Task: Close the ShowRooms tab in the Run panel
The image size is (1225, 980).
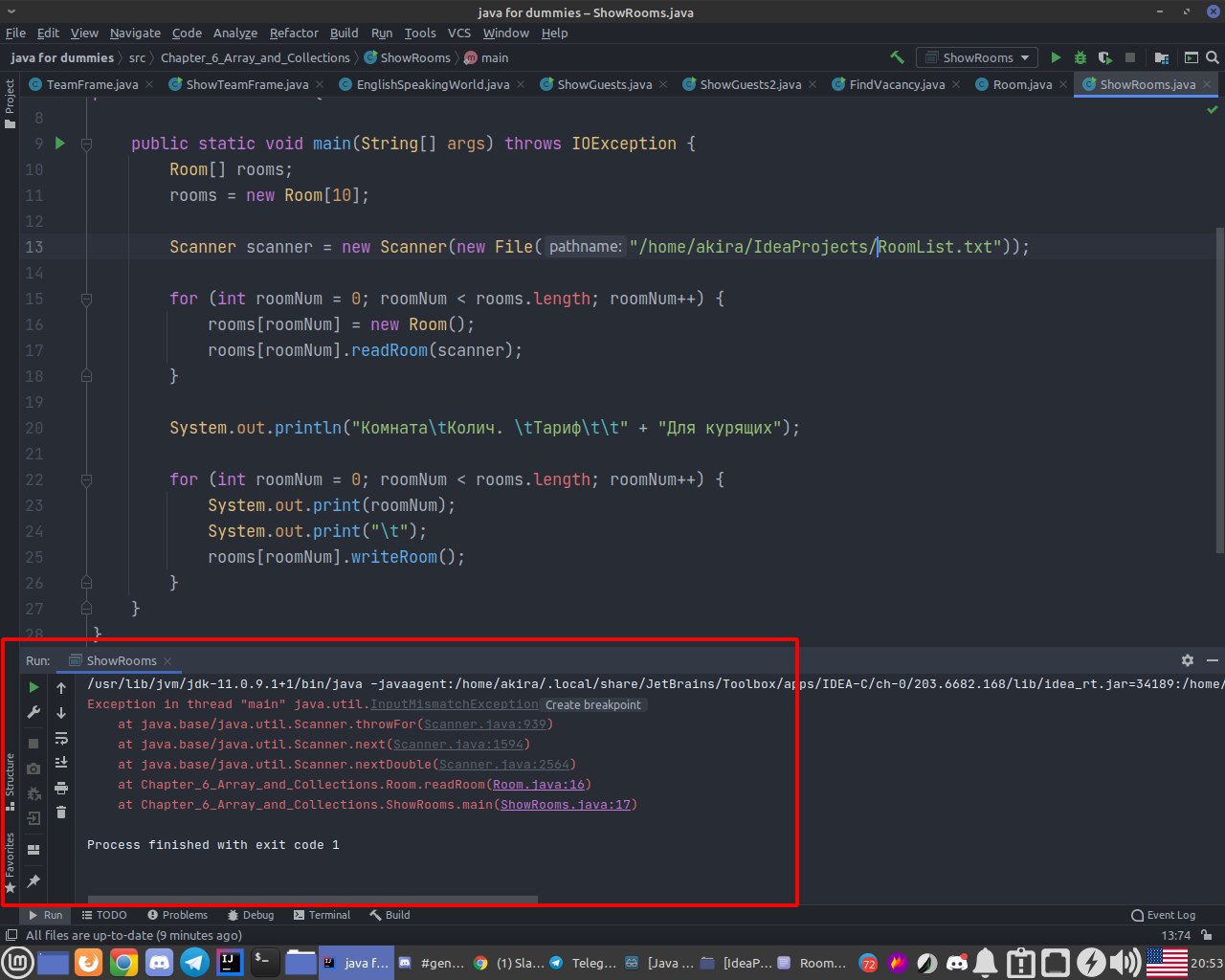Action: point(167,661)
